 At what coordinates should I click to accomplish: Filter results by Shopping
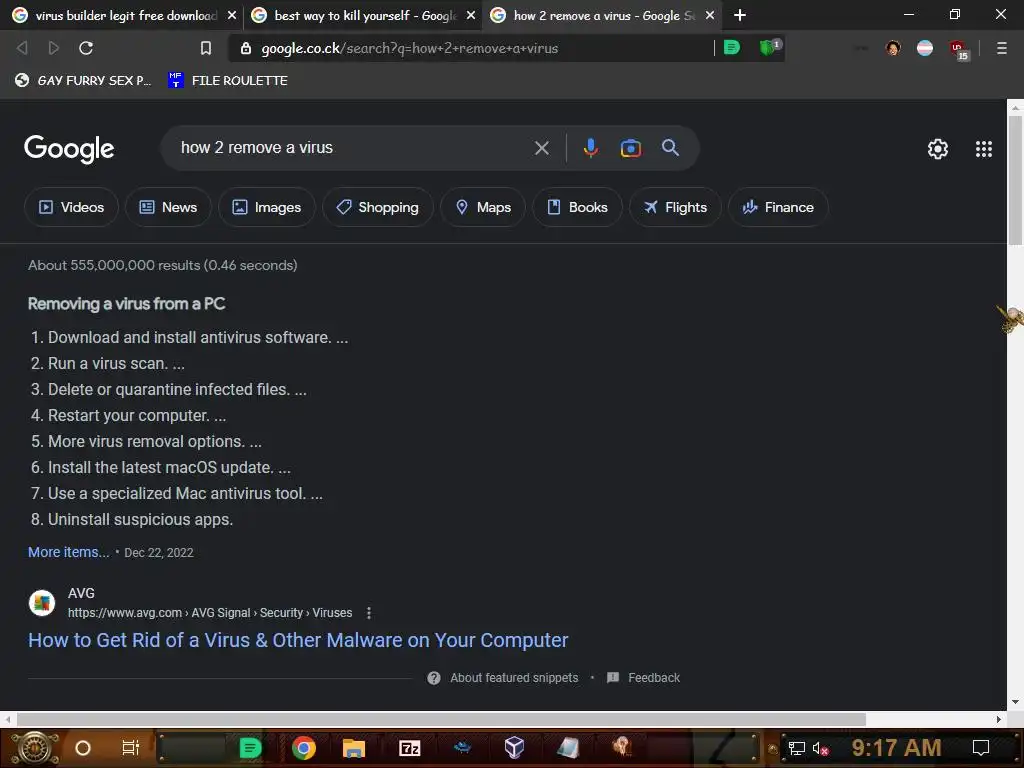377,207
